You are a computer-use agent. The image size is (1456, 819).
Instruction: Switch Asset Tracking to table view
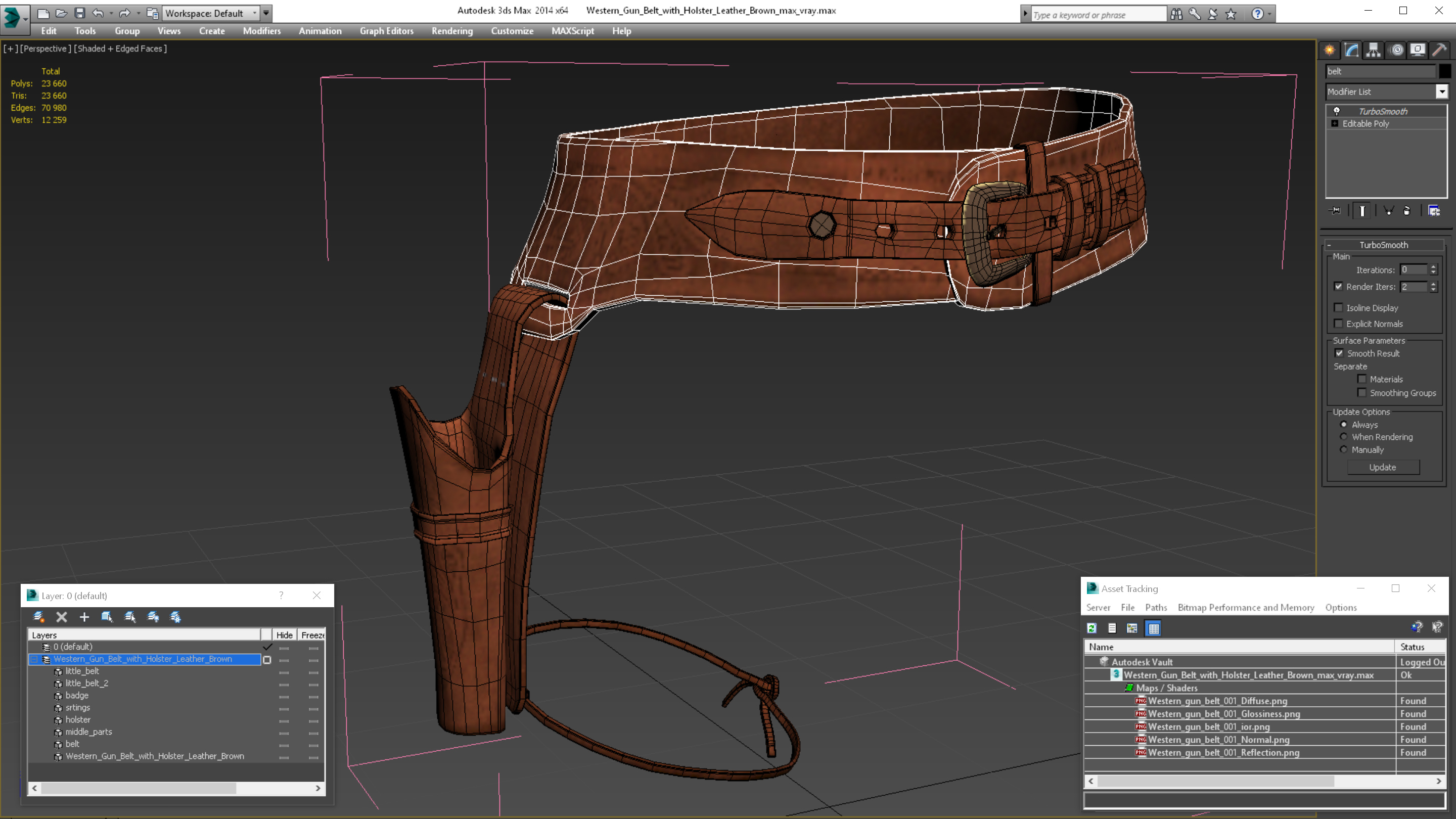point(1153,628)
